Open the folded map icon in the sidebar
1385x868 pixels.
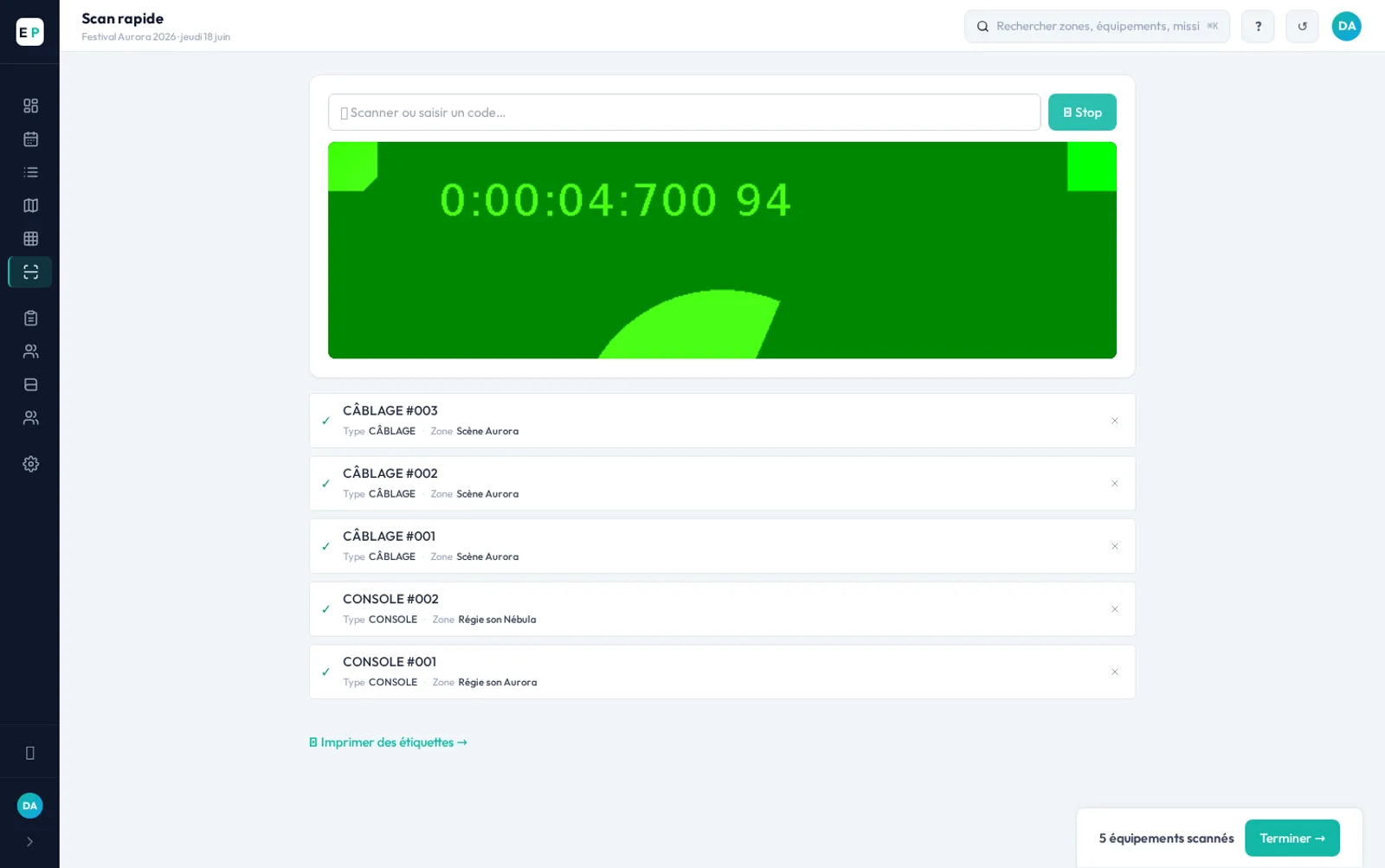click(x=30, y=205)
